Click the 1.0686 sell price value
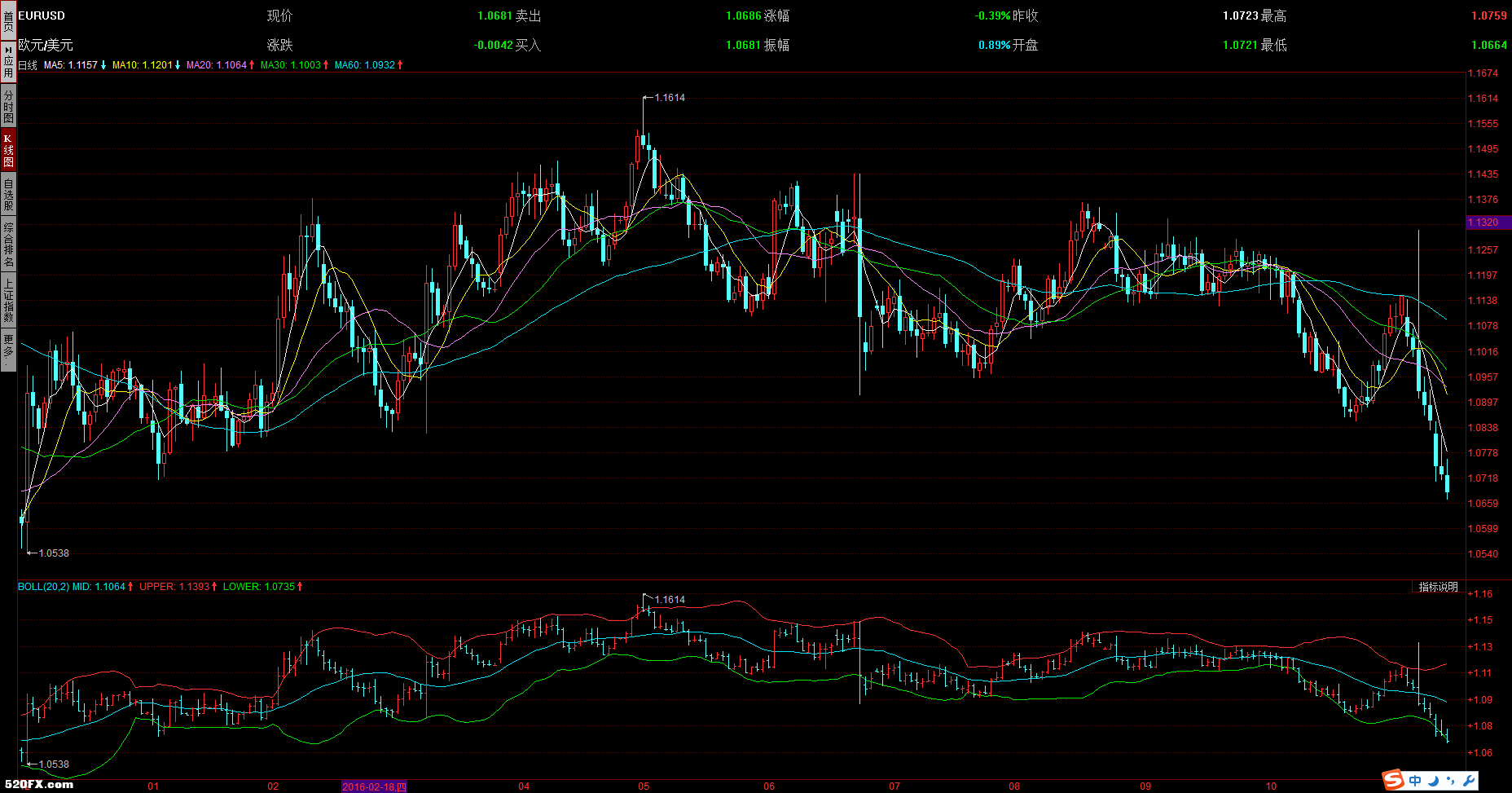This screenshot has height=793, width=1512. pyautogui.click(x=744, y=15)
